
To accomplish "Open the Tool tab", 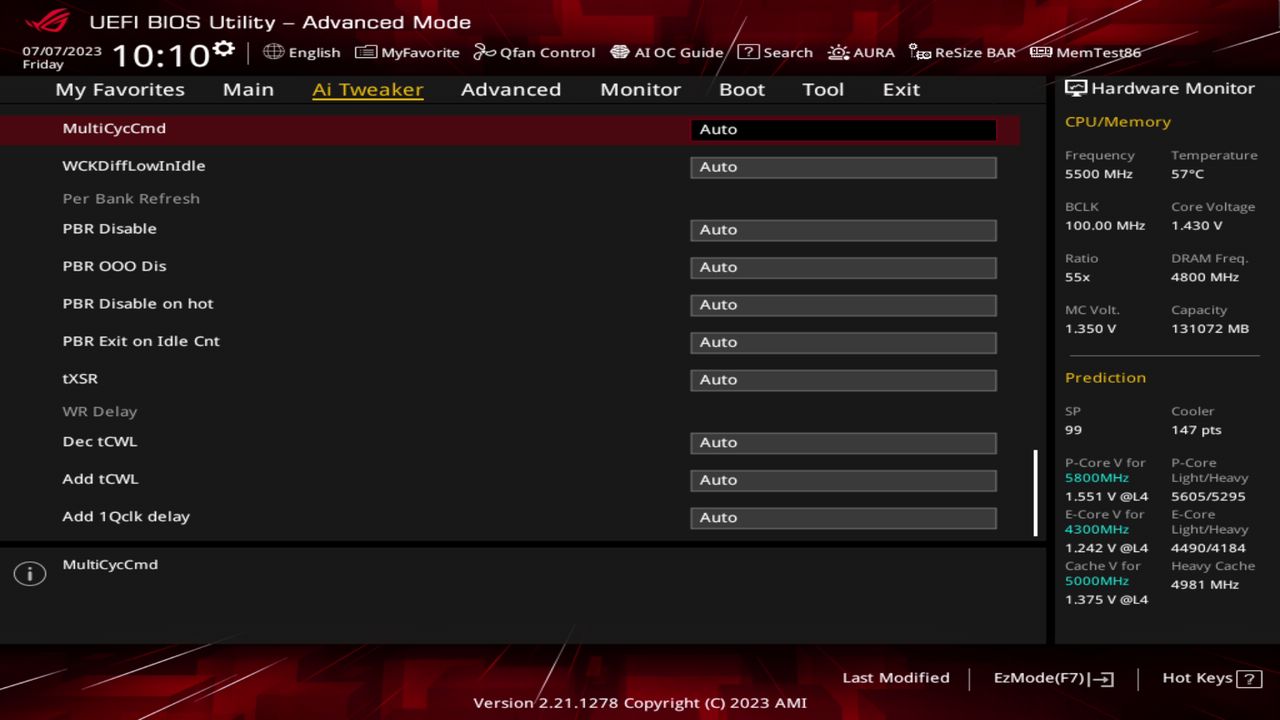I will click(823, 89).
